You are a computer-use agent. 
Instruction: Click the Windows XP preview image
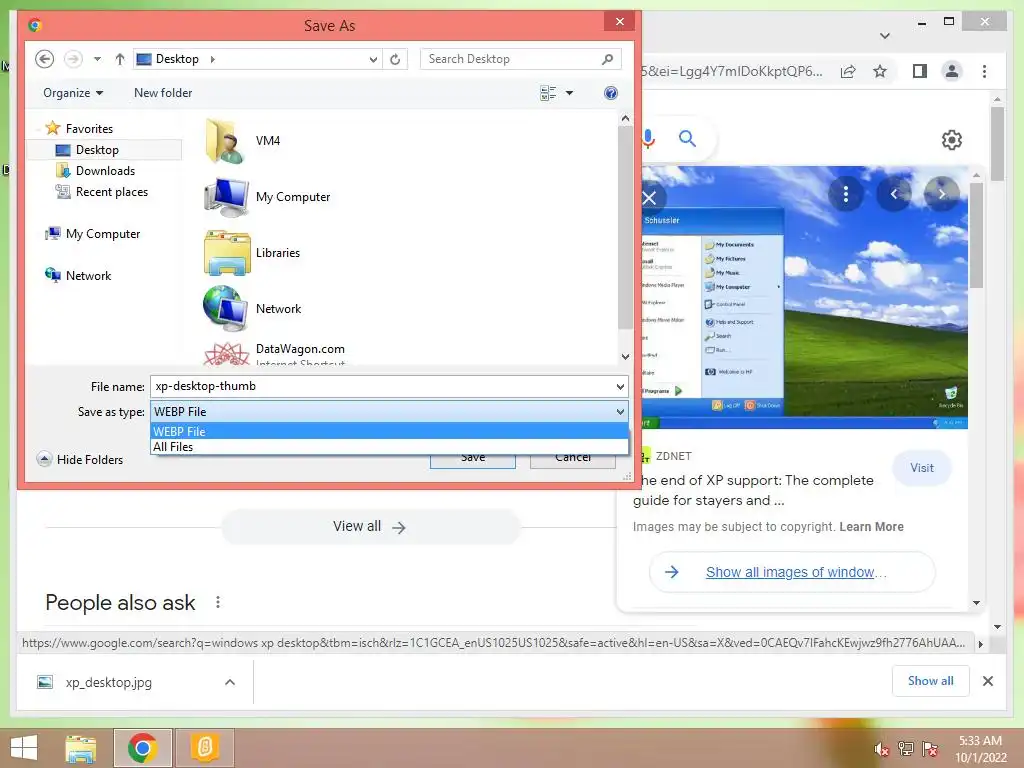point(805,298)
